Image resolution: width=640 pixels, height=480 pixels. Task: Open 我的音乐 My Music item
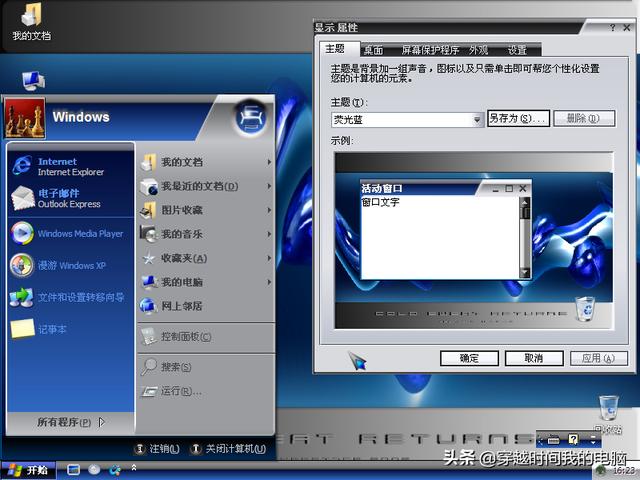(206, 234)
